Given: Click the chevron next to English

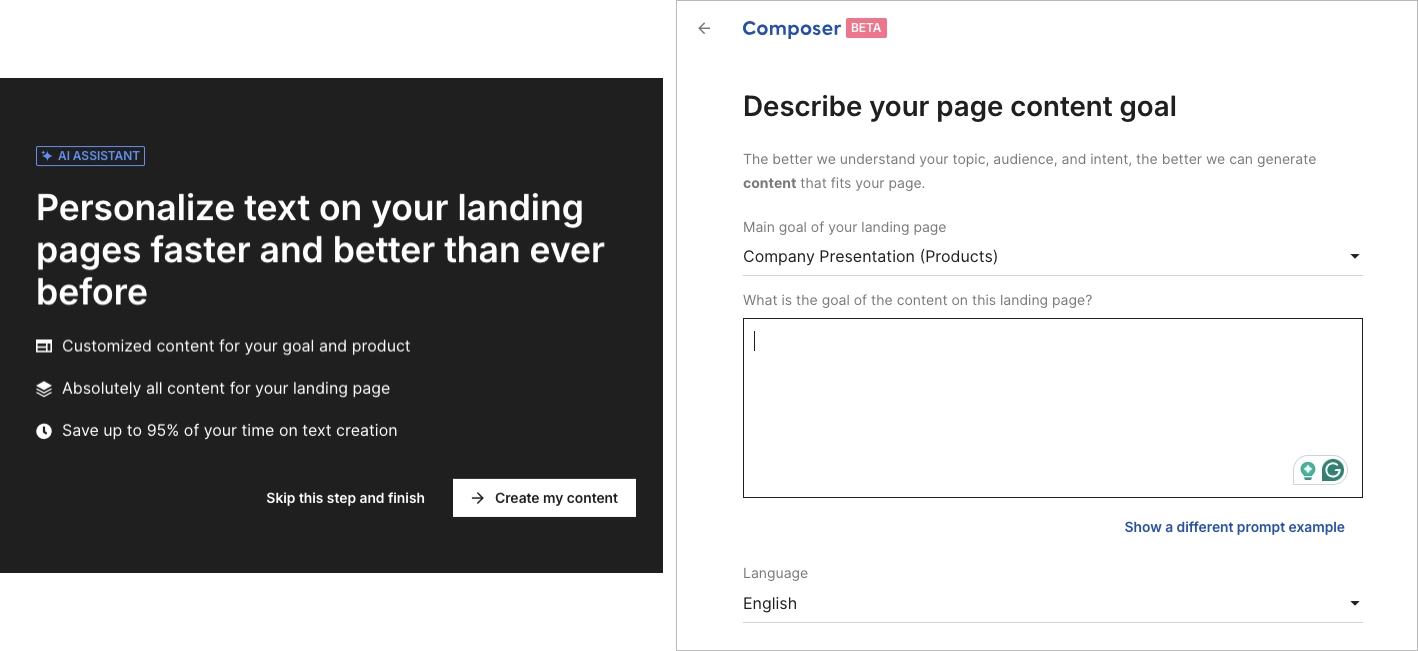Looking at the screenshot, I should tap(1355, 603).
